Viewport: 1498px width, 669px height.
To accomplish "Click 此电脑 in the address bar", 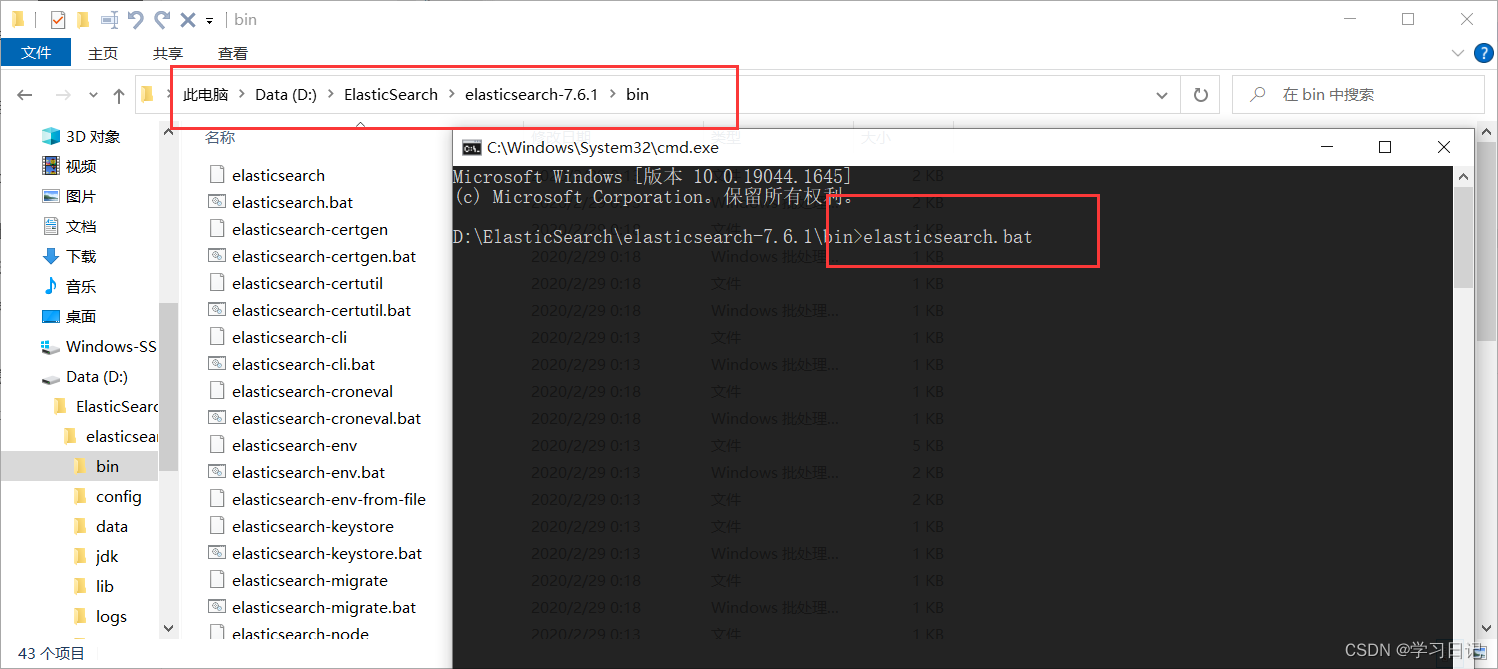I will coord(205,95).
